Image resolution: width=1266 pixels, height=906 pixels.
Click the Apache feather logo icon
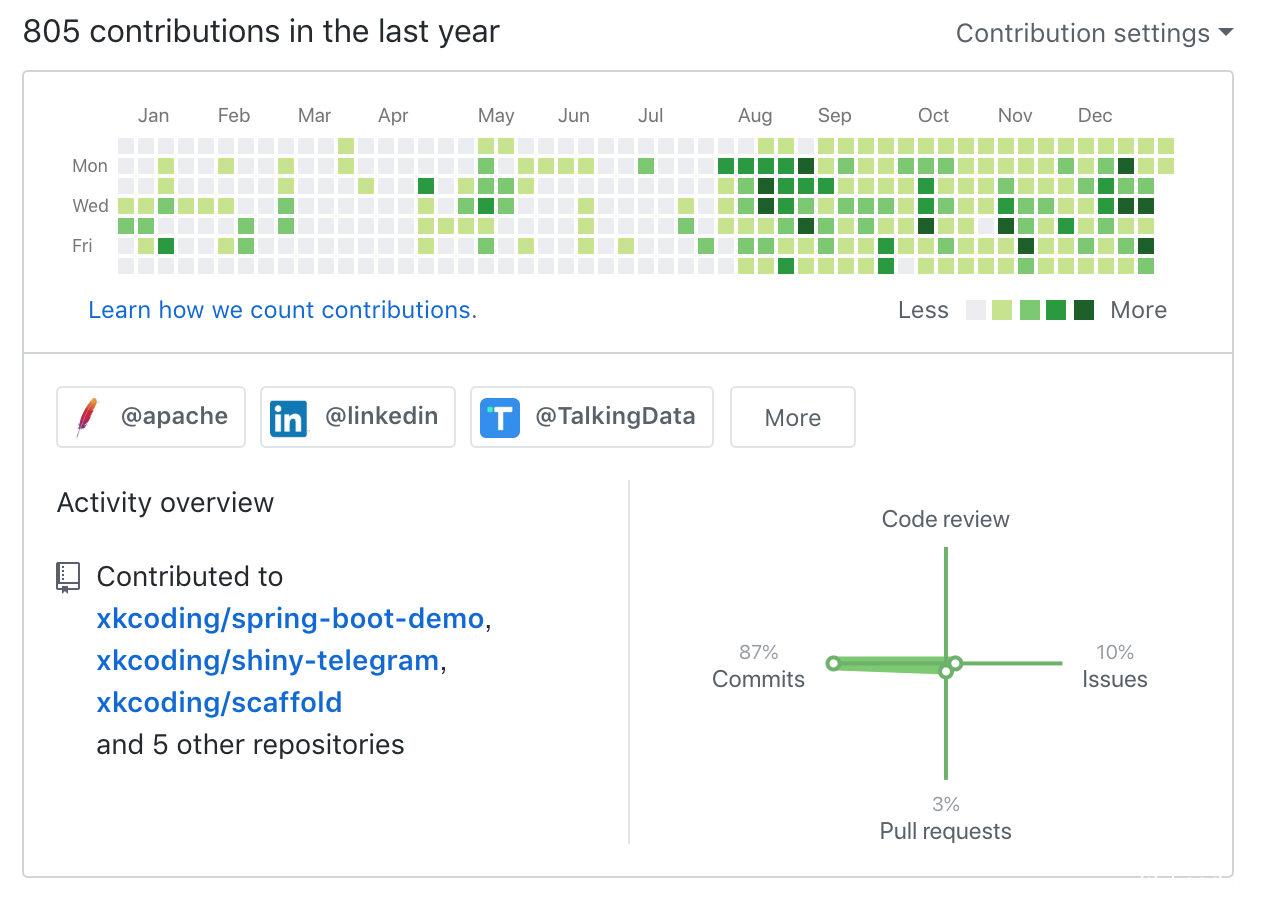pyautogui.click(x=88, y=418)
